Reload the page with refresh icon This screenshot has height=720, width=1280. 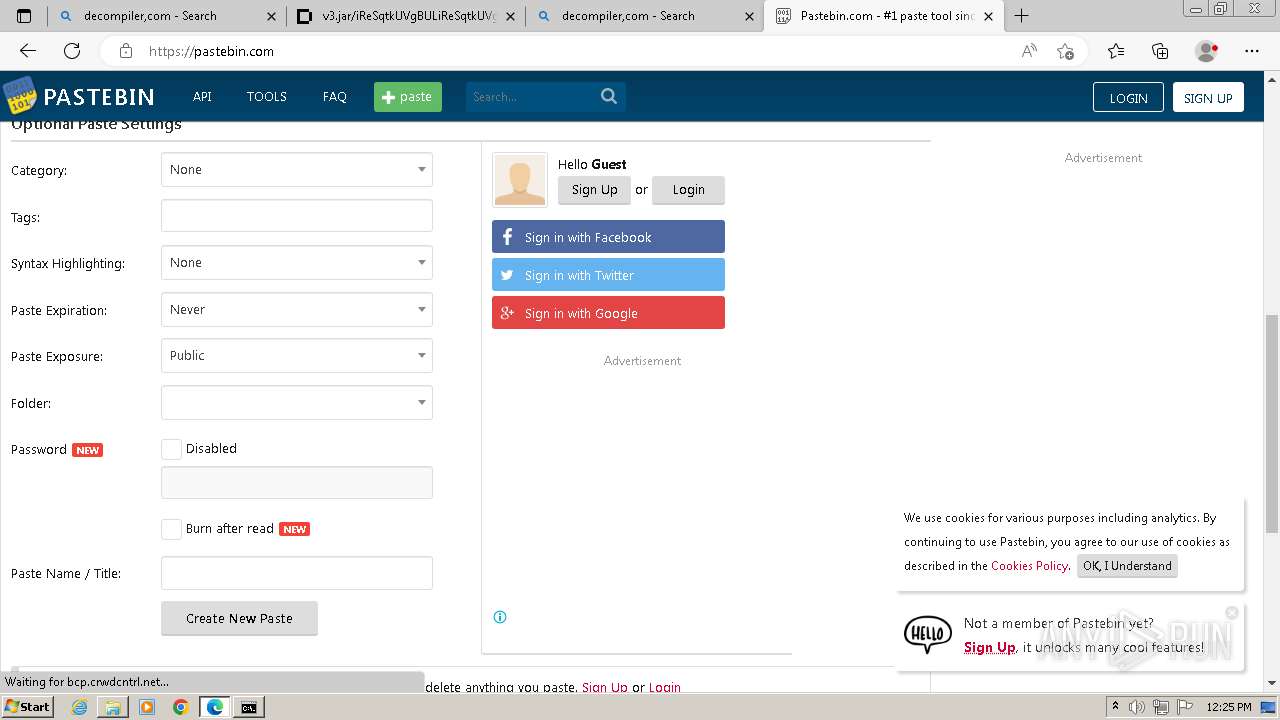[x=72, y=51]
